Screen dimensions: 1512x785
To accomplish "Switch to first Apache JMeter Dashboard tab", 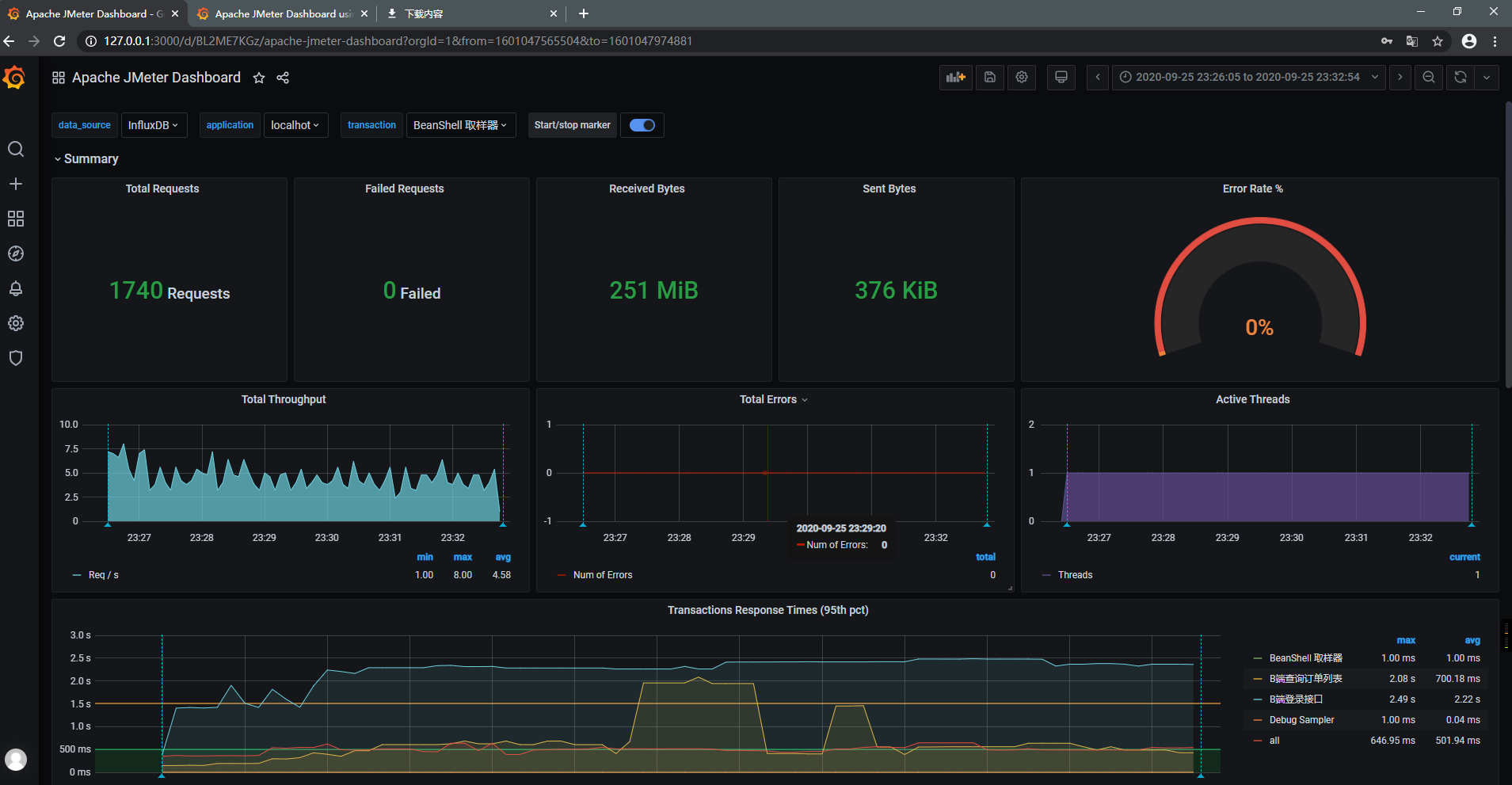I will 93,13.
